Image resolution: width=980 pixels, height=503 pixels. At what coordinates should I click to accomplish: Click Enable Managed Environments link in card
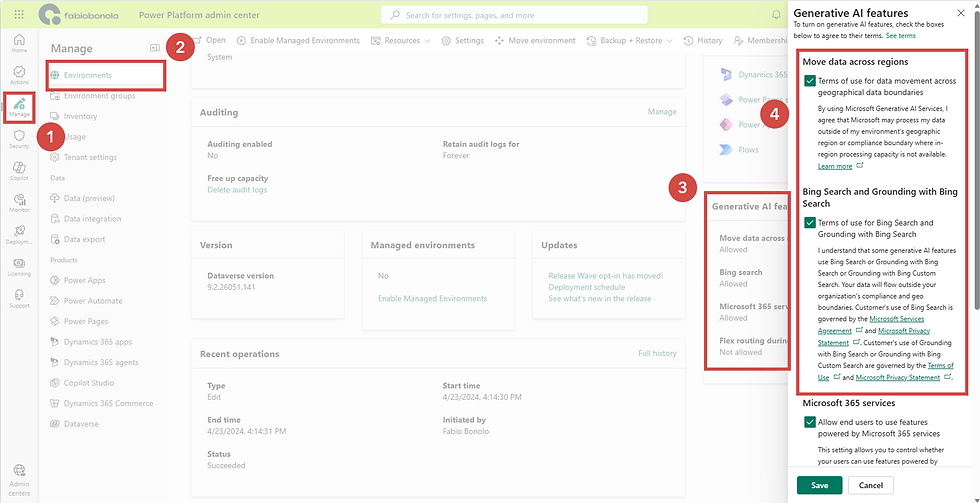point(432,299)
